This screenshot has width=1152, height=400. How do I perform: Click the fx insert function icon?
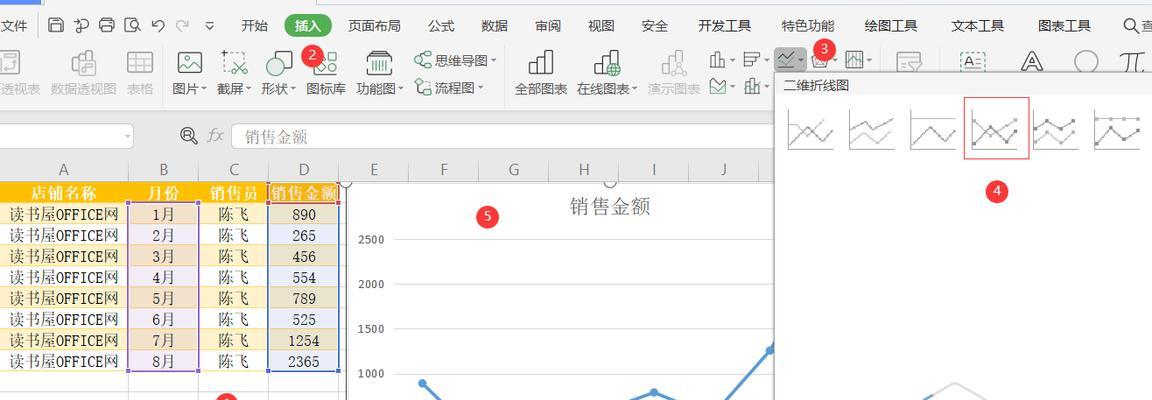[215, 135]
